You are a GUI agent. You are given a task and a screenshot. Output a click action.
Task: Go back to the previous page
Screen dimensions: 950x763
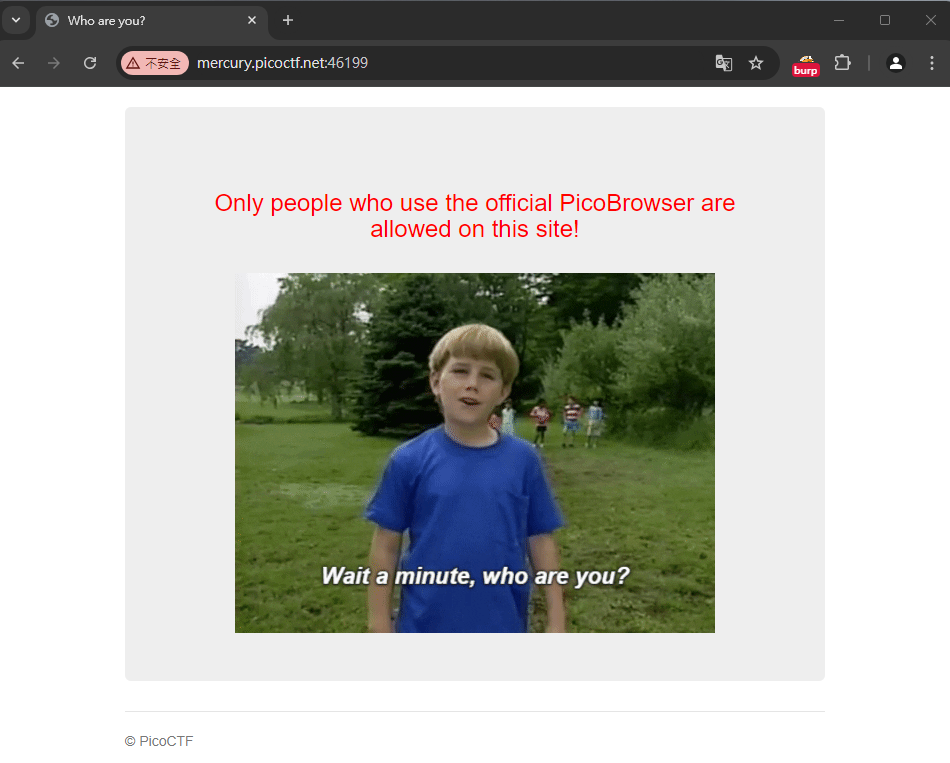(18, 63)
